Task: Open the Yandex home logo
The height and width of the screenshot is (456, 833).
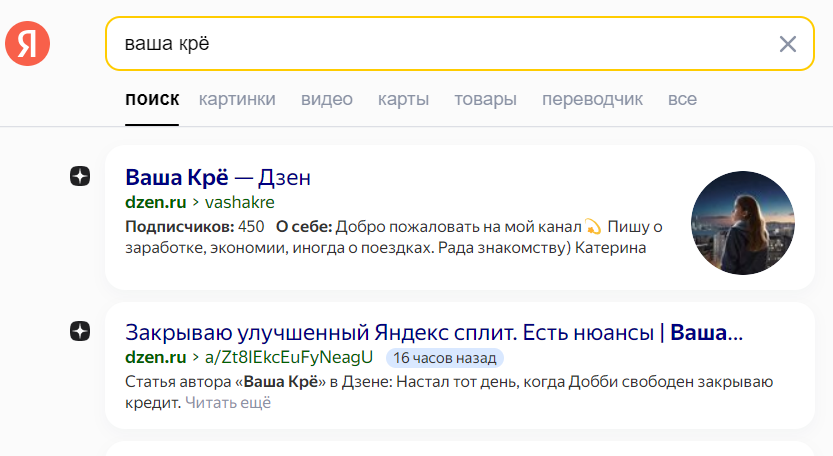Action: tap(28, 44)
